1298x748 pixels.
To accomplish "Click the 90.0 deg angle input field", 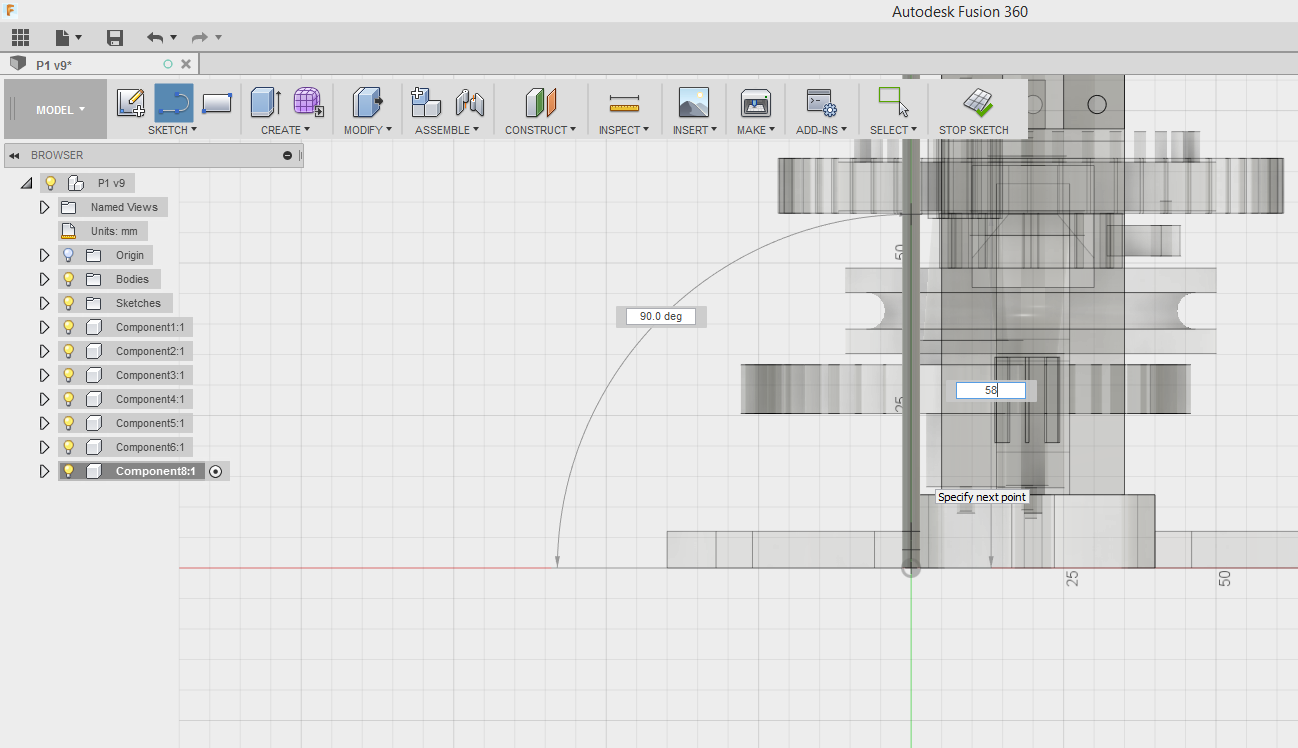I will 660,316.
